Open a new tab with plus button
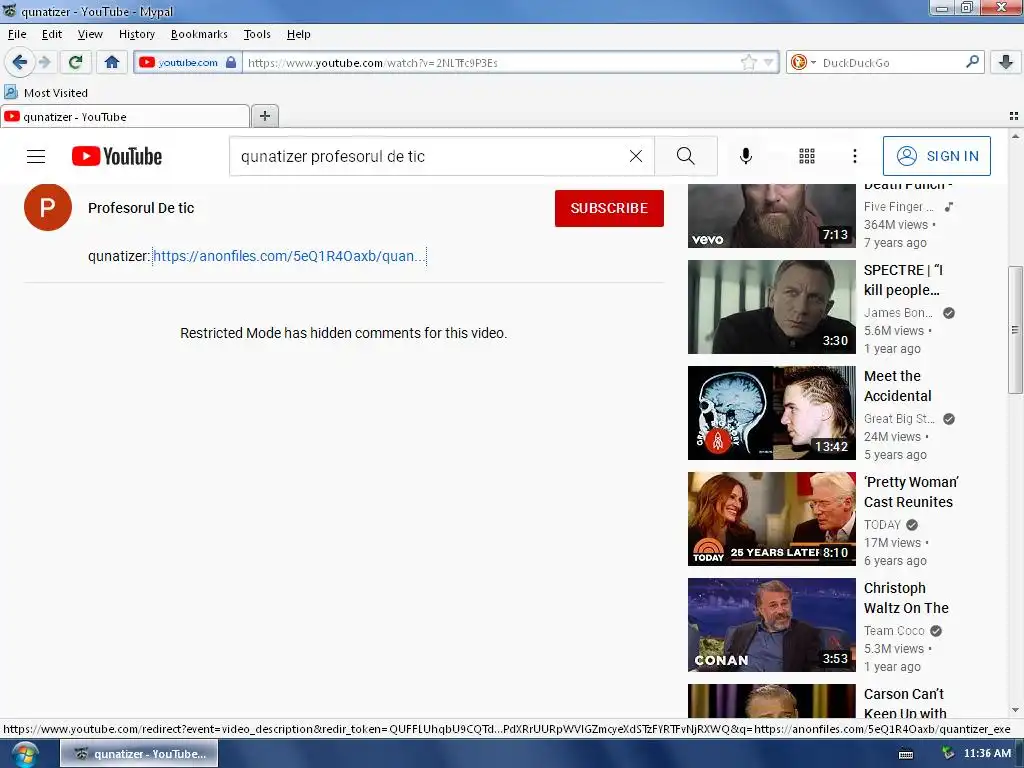 264,116
